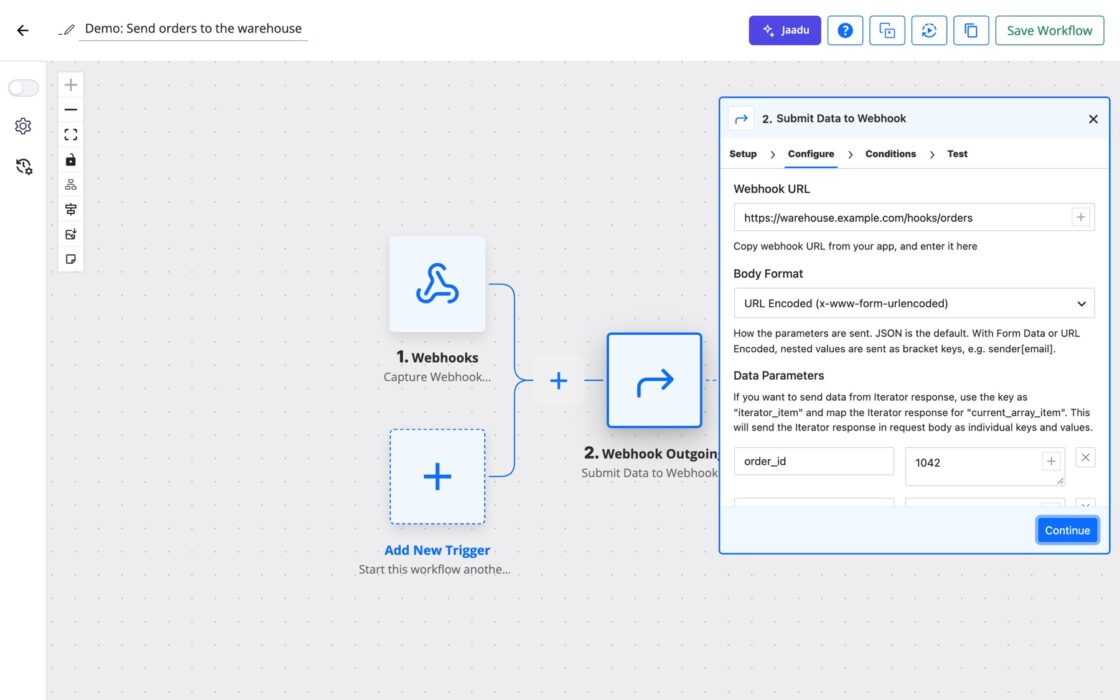Zoom in on the canvas
This screenshot has height=700, width=1120.
point(71,85)
